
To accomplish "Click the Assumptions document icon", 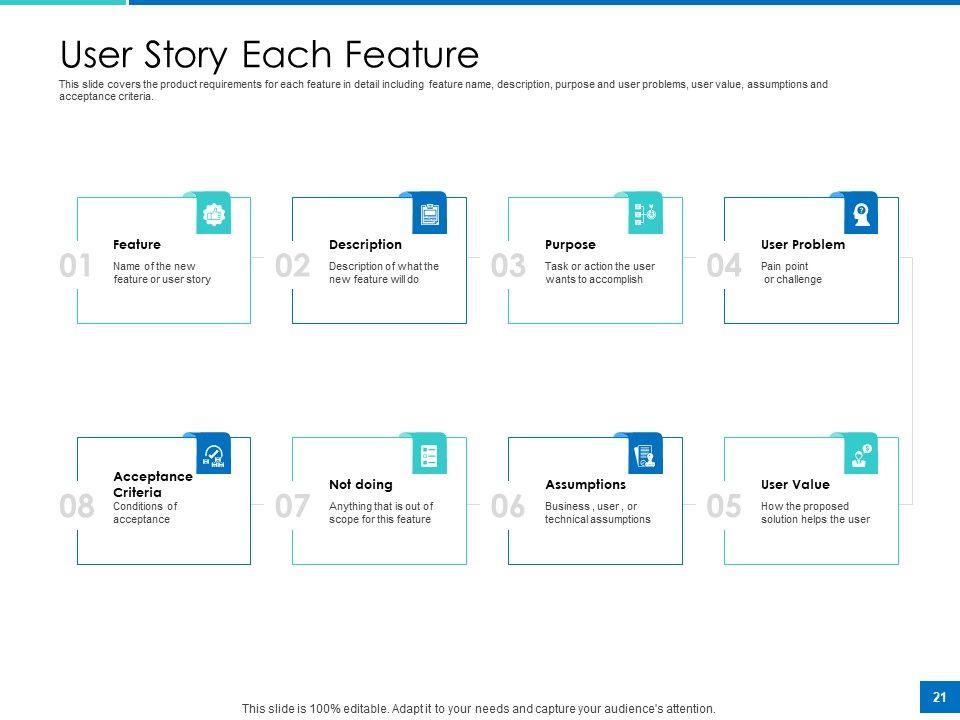I will (645, 456).
